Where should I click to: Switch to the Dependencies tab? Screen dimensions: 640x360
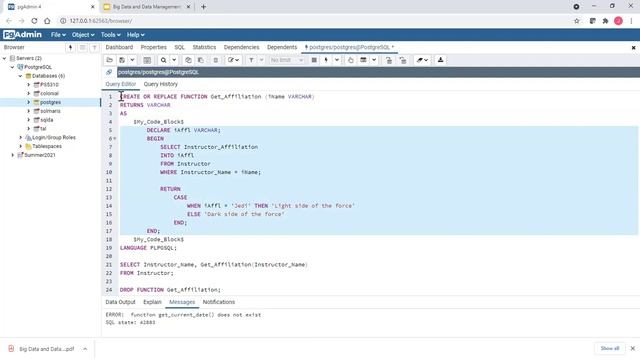pos(241,47)
